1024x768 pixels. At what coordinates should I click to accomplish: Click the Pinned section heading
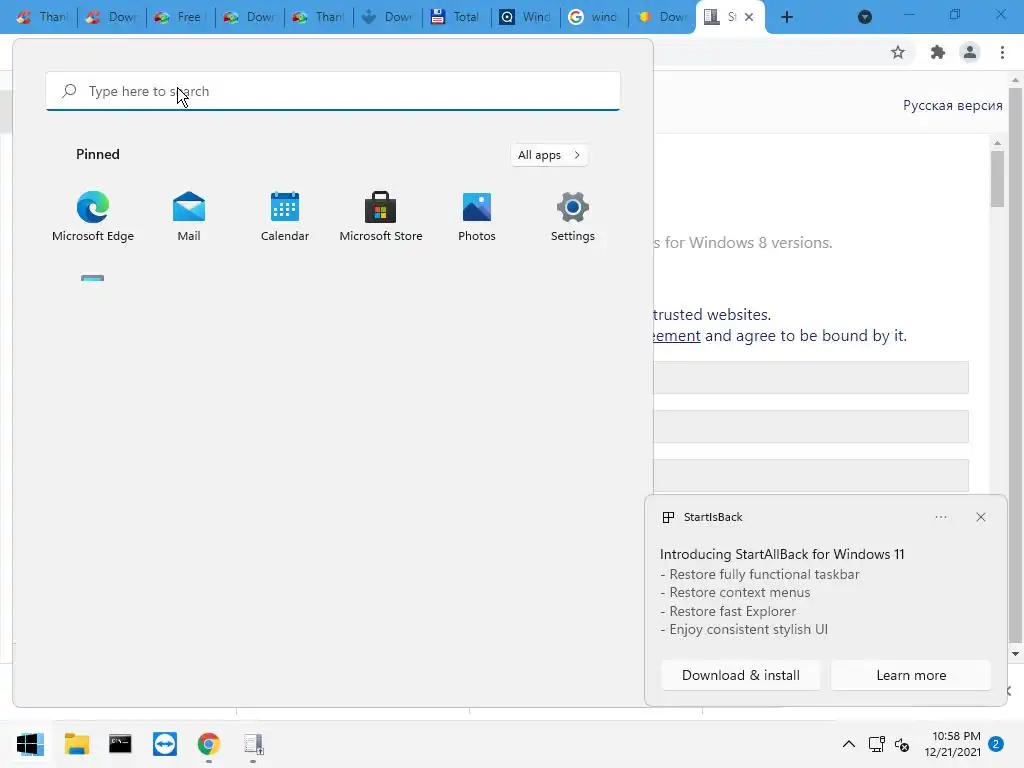[98, 154]
